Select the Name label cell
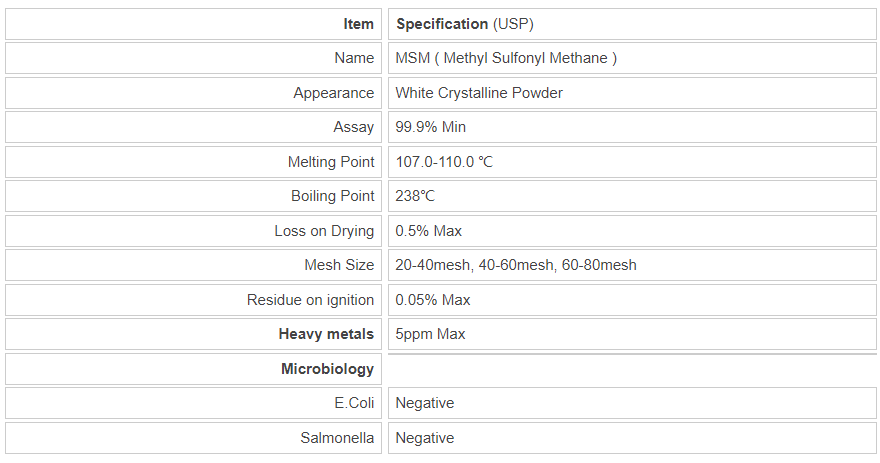Image resolution: width=880 pixels, height=463 pixels. coord(354,58)
